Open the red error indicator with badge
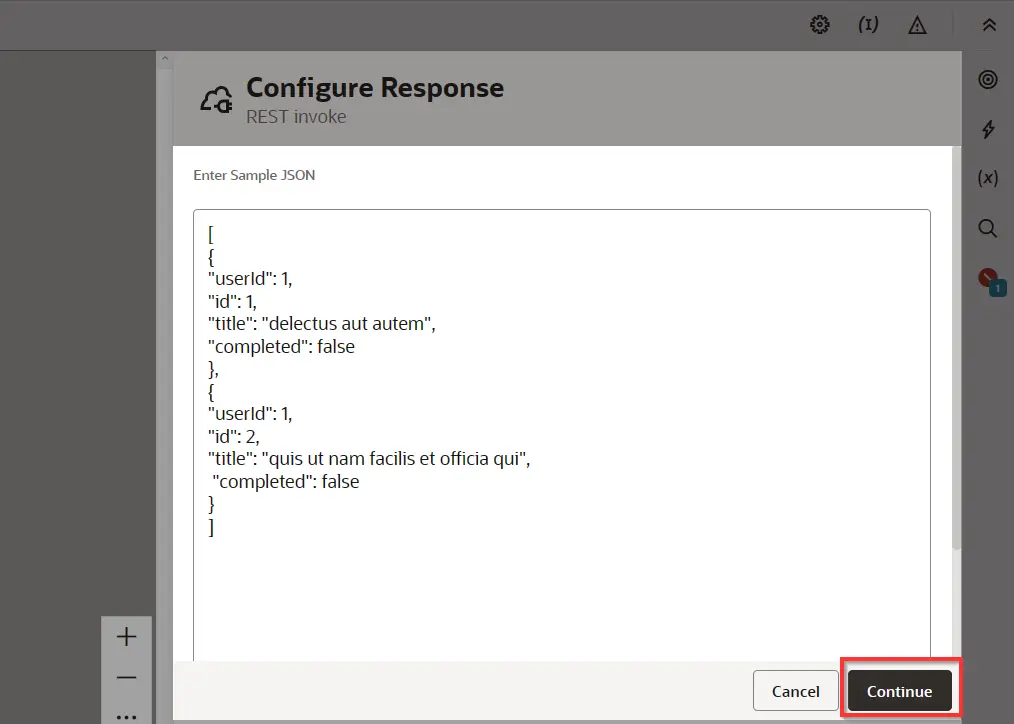Image resolution: width=1014 pixels, height=724 pixels. (989, 280)
